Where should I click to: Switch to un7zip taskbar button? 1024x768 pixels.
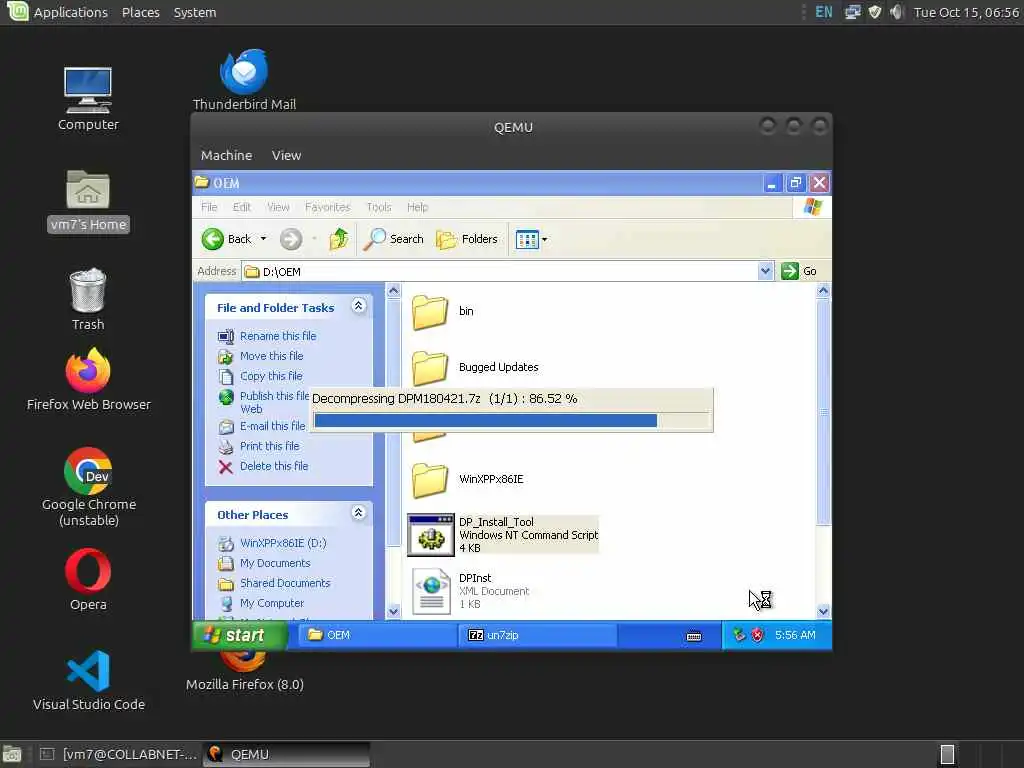click(538, 635)
